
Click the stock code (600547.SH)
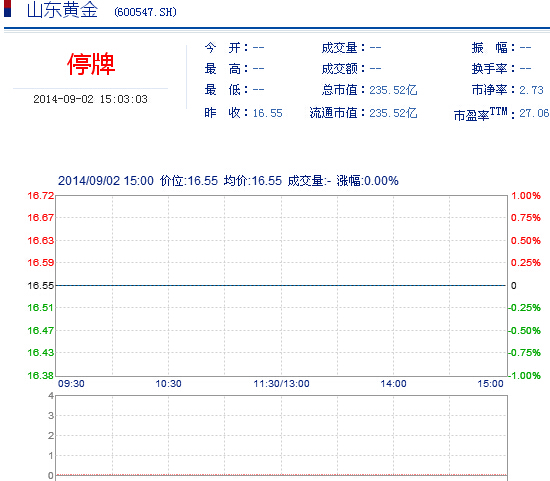click(x=145, y=12)
